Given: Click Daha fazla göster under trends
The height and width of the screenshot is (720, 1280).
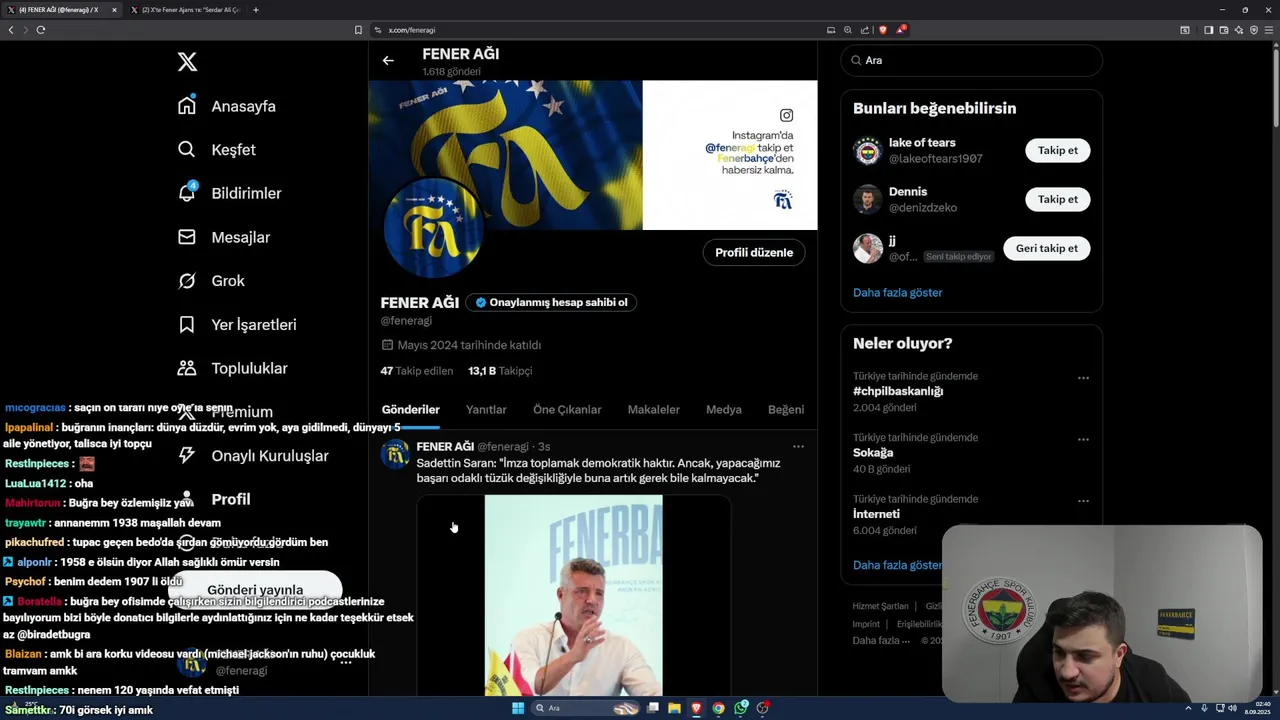Looking at the screenshot, I should (x=897, y=565).
